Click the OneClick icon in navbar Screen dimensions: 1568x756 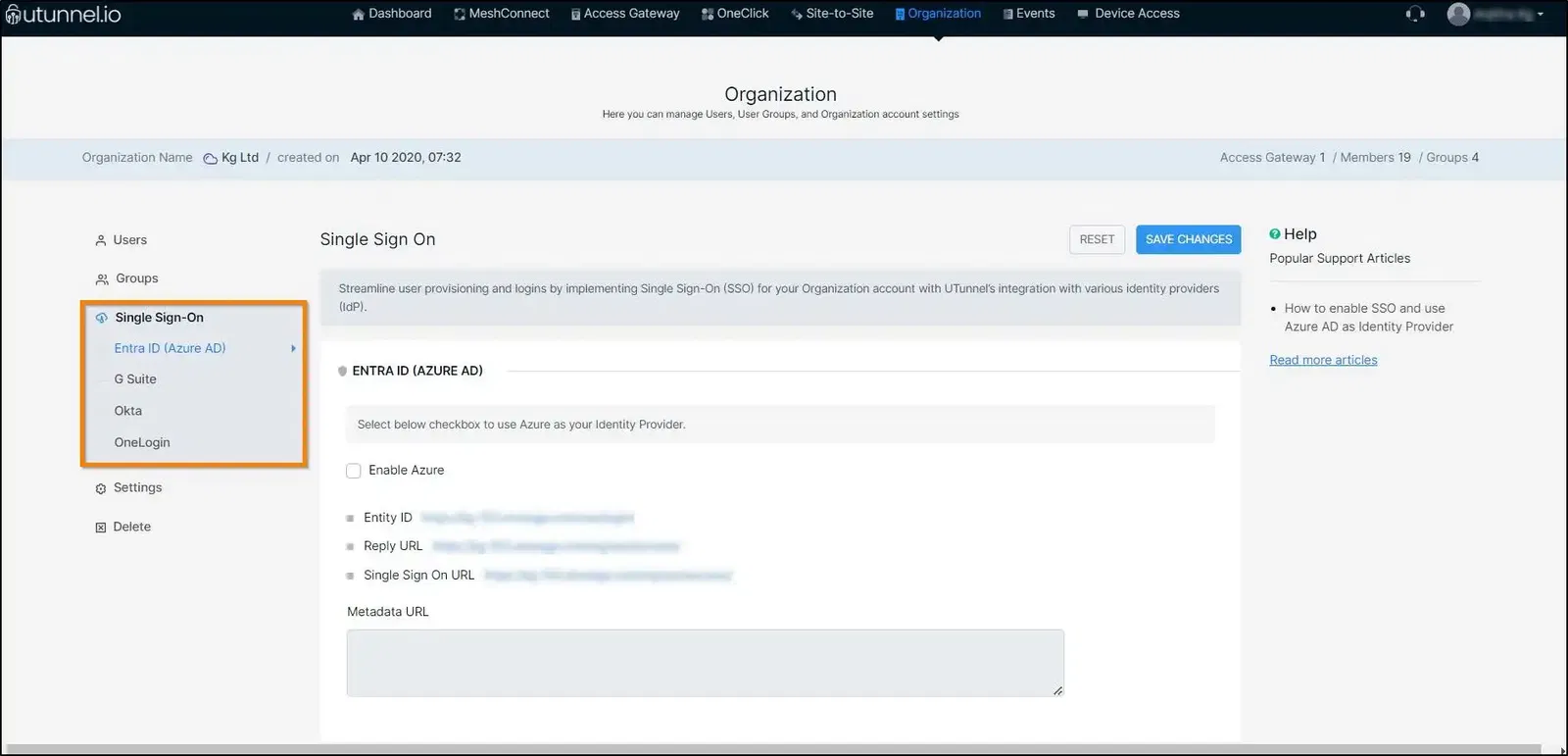point(708,14)
